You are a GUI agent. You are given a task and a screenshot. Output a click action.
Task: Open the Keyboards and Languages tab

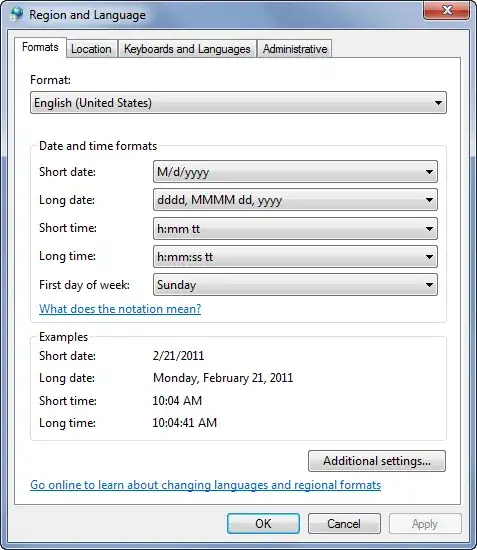(x=187, y=49)
